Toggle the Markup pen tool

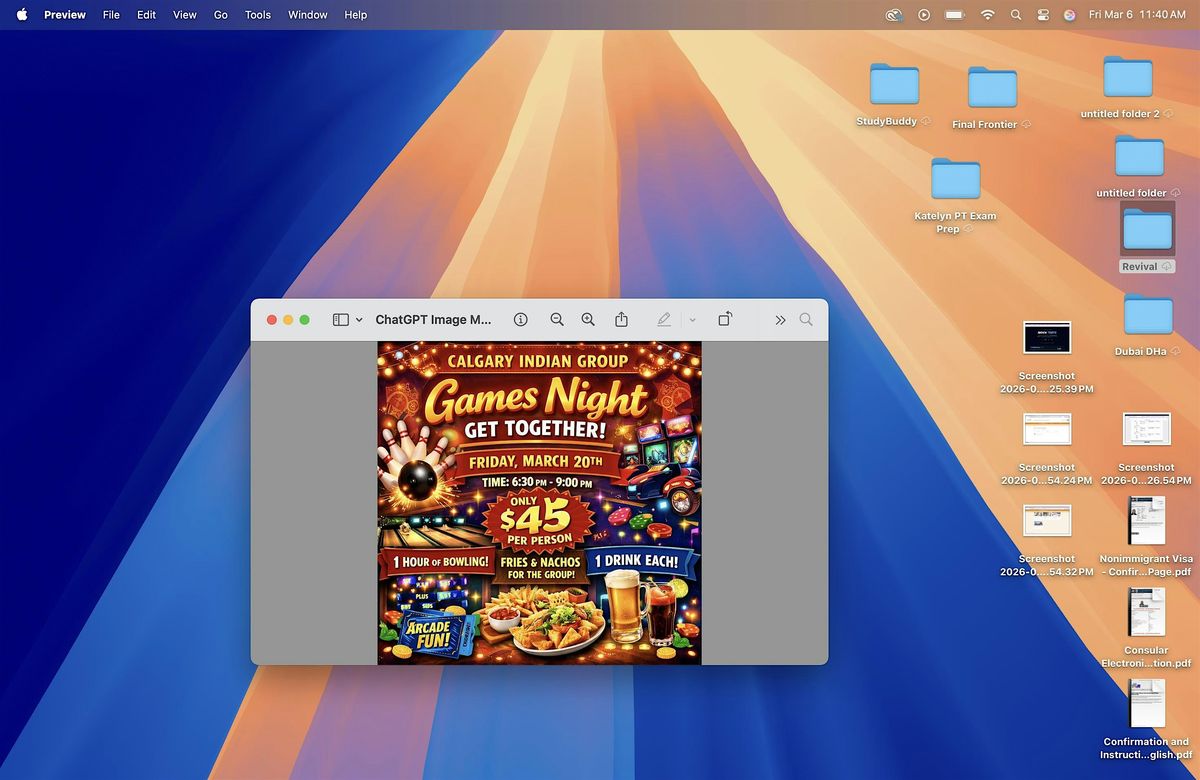tap(664, 320)
